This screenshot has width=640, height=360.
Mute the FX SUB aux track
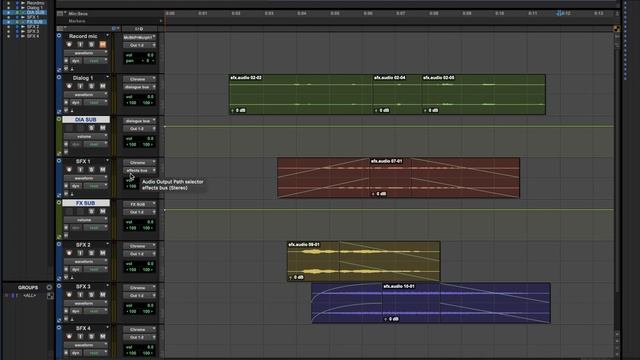[102, 211]
